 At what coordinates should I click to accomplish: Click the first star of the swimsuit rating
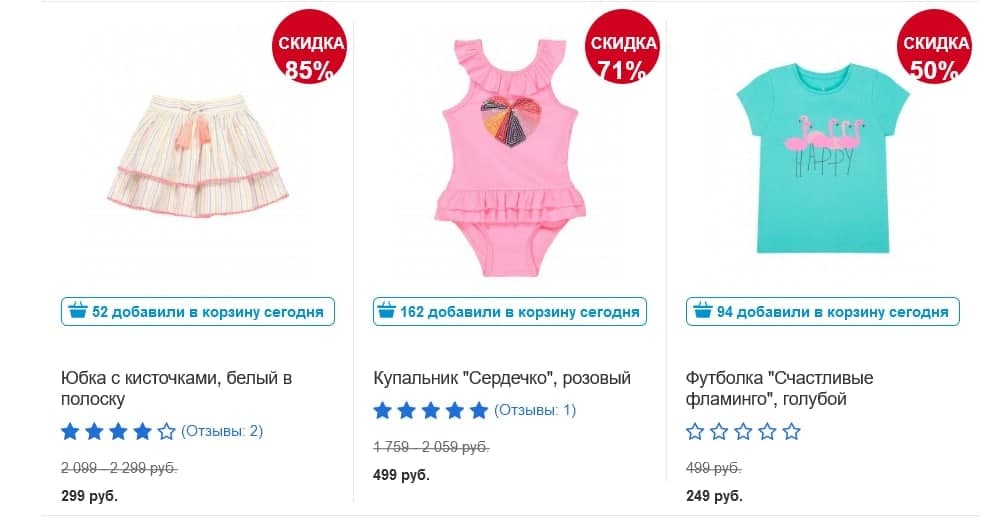click(382, 410)
